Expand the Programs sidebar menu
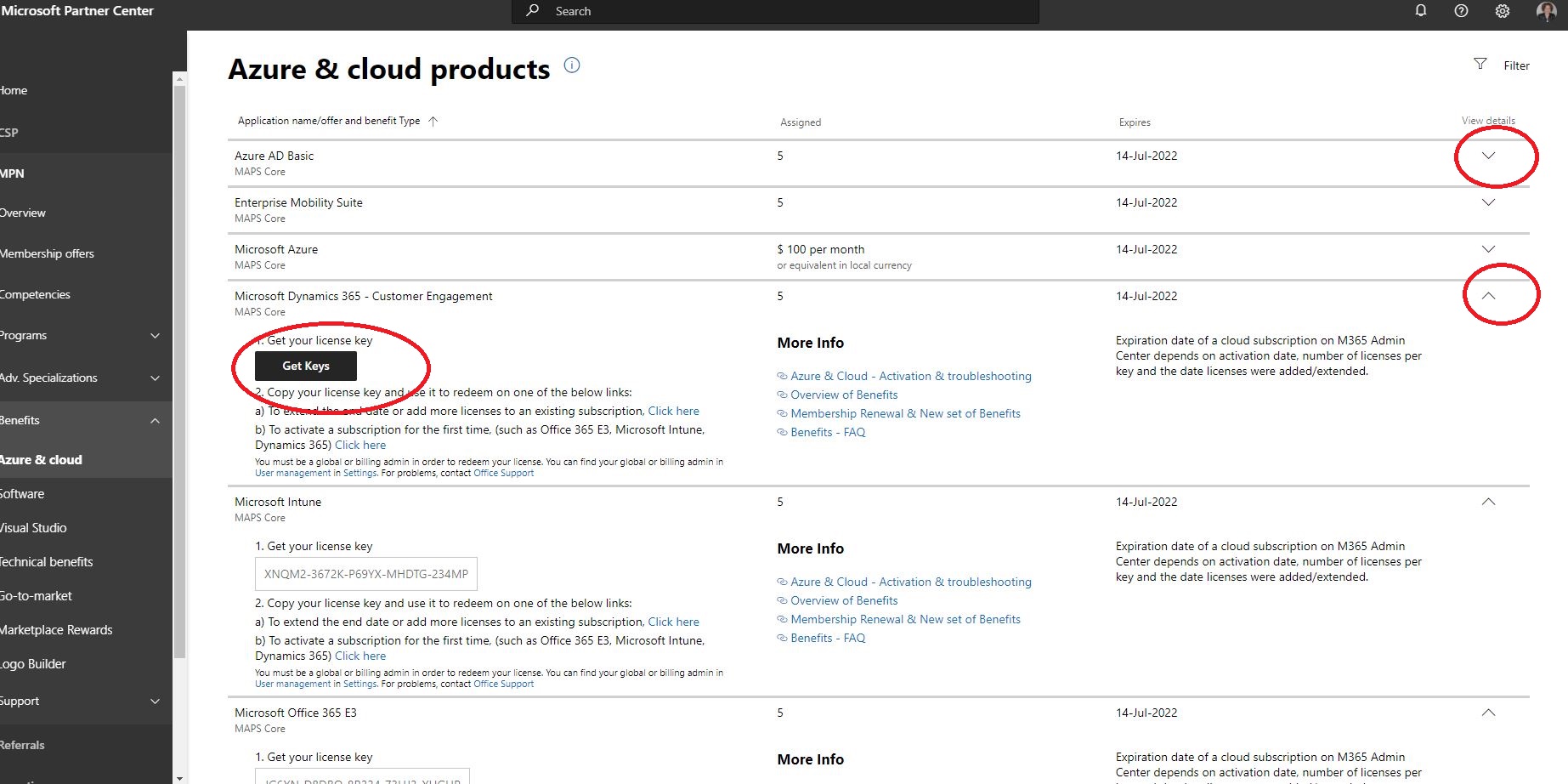 tap(155, 336)
